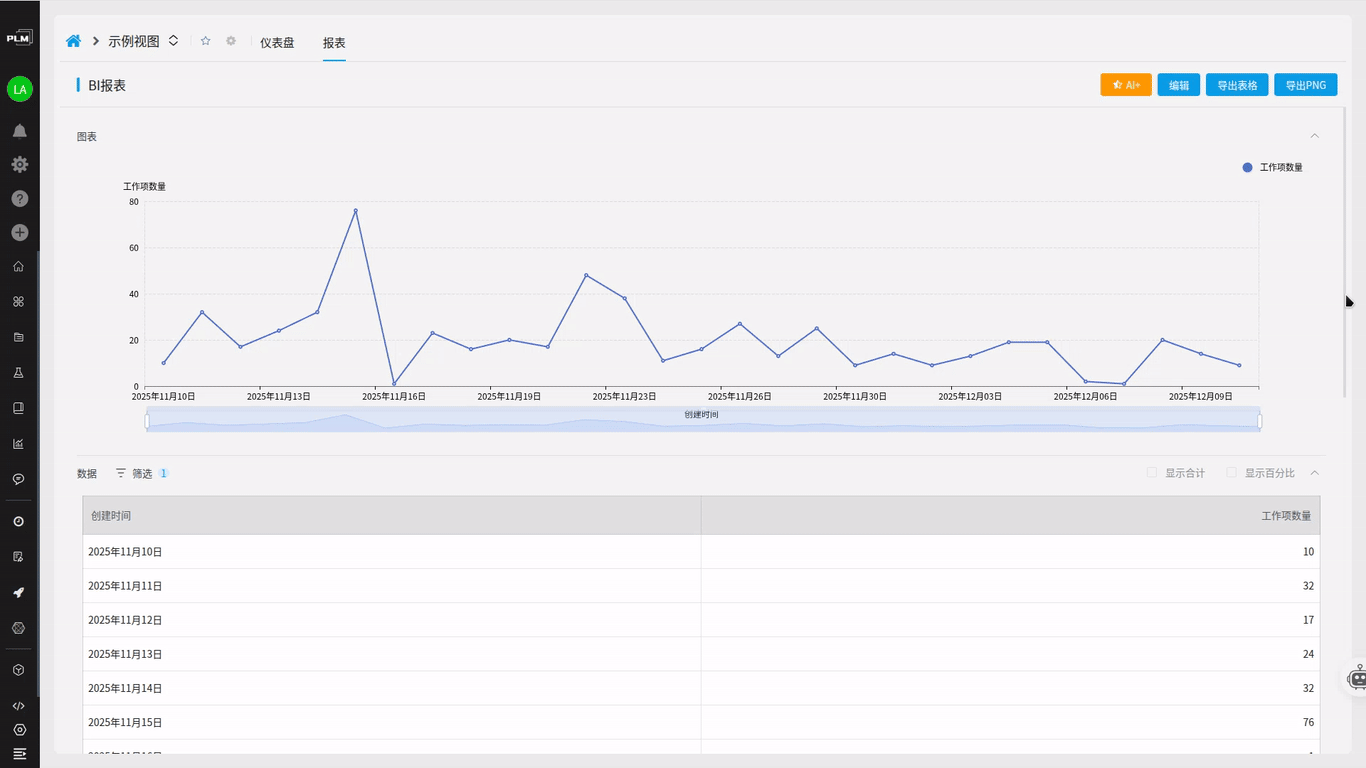Switch to the 仪表盘 tab
1366x768 pixels.
277,43
